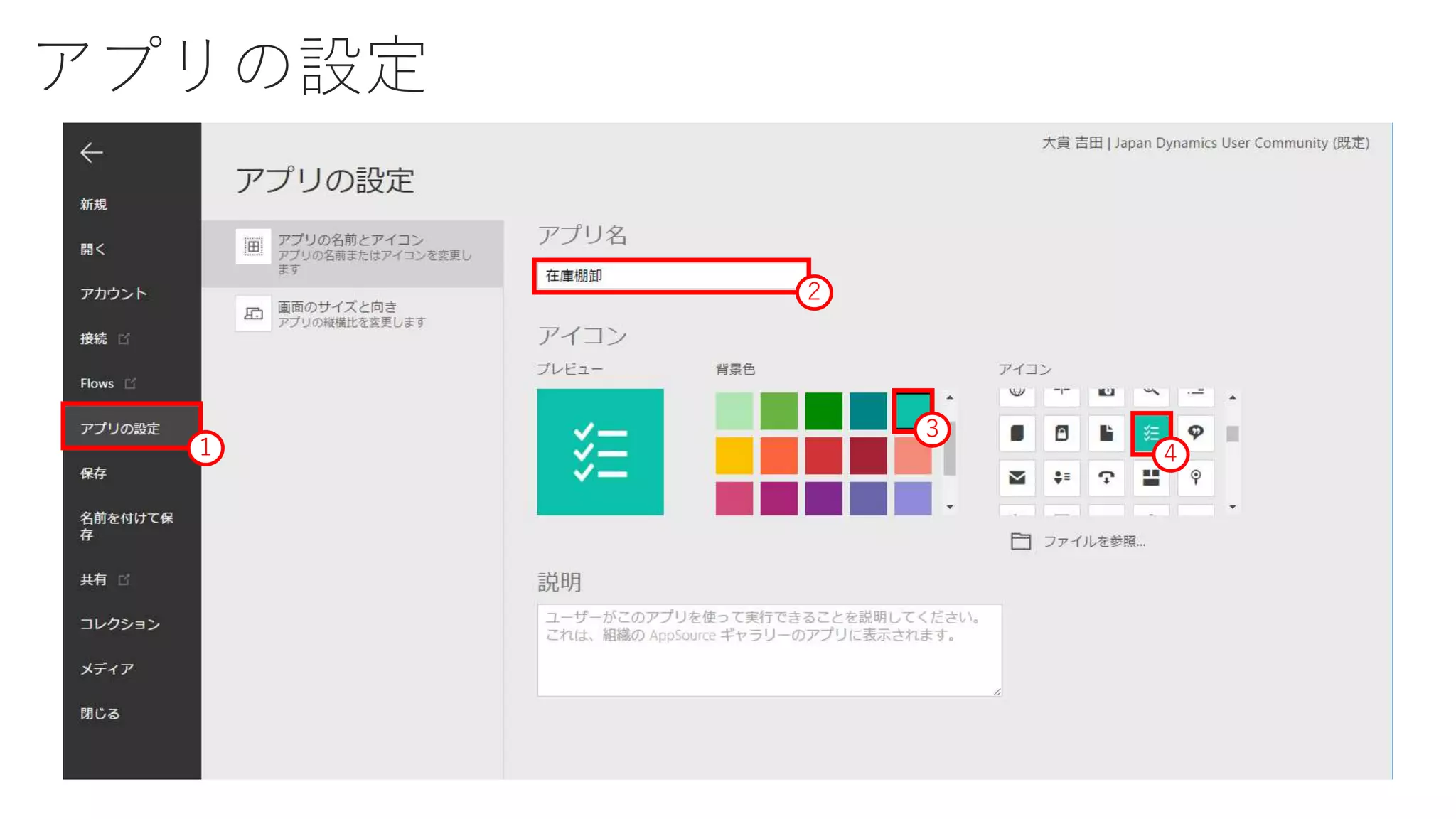Choose the locked document icon
The width and height of the screenshot is (1456, 819).
point(1061,433)
